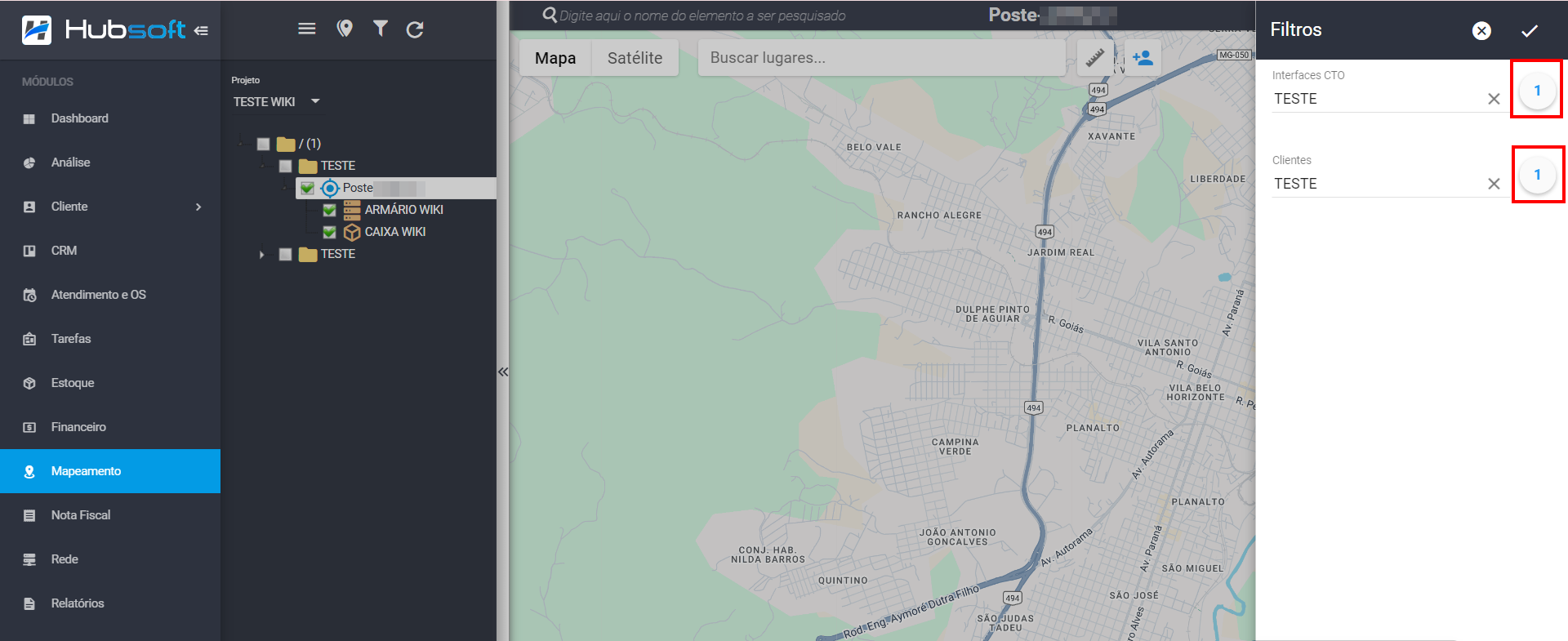
Task: Open the Dashboard module
Action: click(110, 118)
